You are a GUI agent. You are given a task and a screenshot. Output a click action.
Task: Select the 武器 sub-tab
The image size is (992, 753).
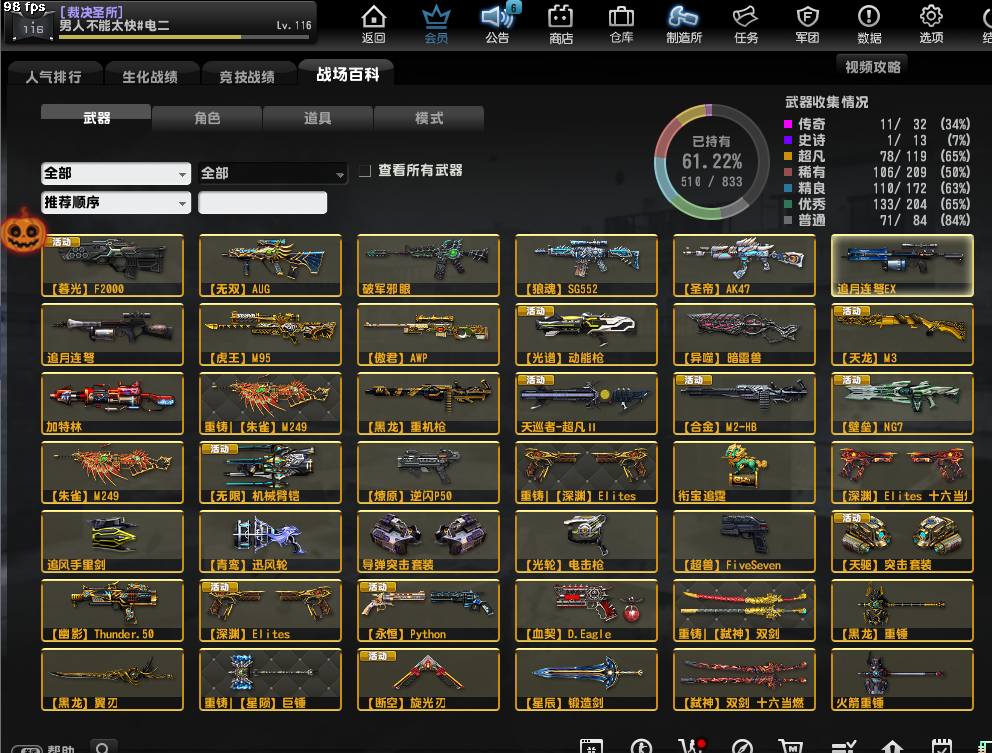click(96, 118)
